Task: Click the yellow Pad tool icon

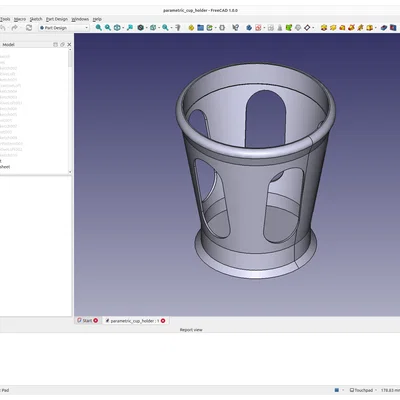Action: (x=324, y=28)
